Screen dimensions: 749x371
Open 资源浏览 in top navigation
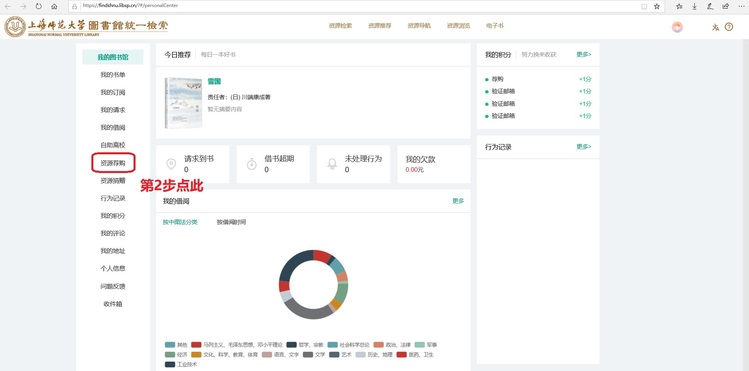459,26
